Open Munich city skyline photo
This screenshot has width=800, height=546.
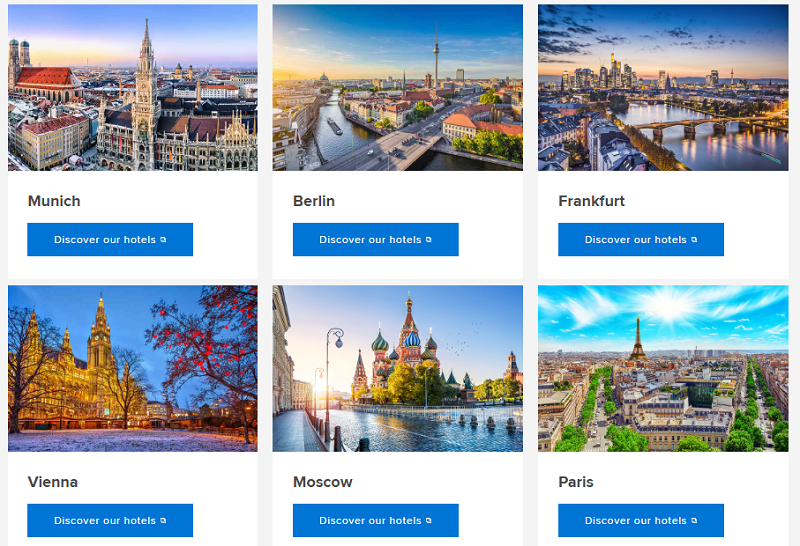click(133, 87)
